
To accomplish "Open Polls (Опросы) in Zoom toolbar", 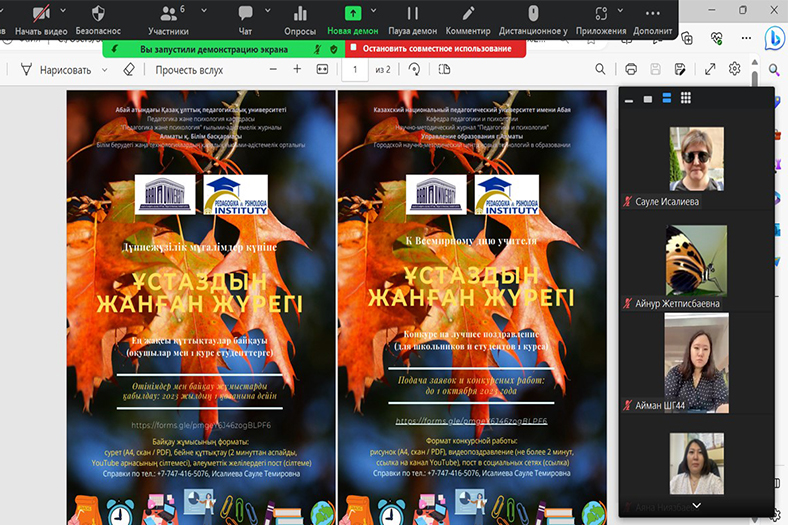I will click(x=300, y=20).
